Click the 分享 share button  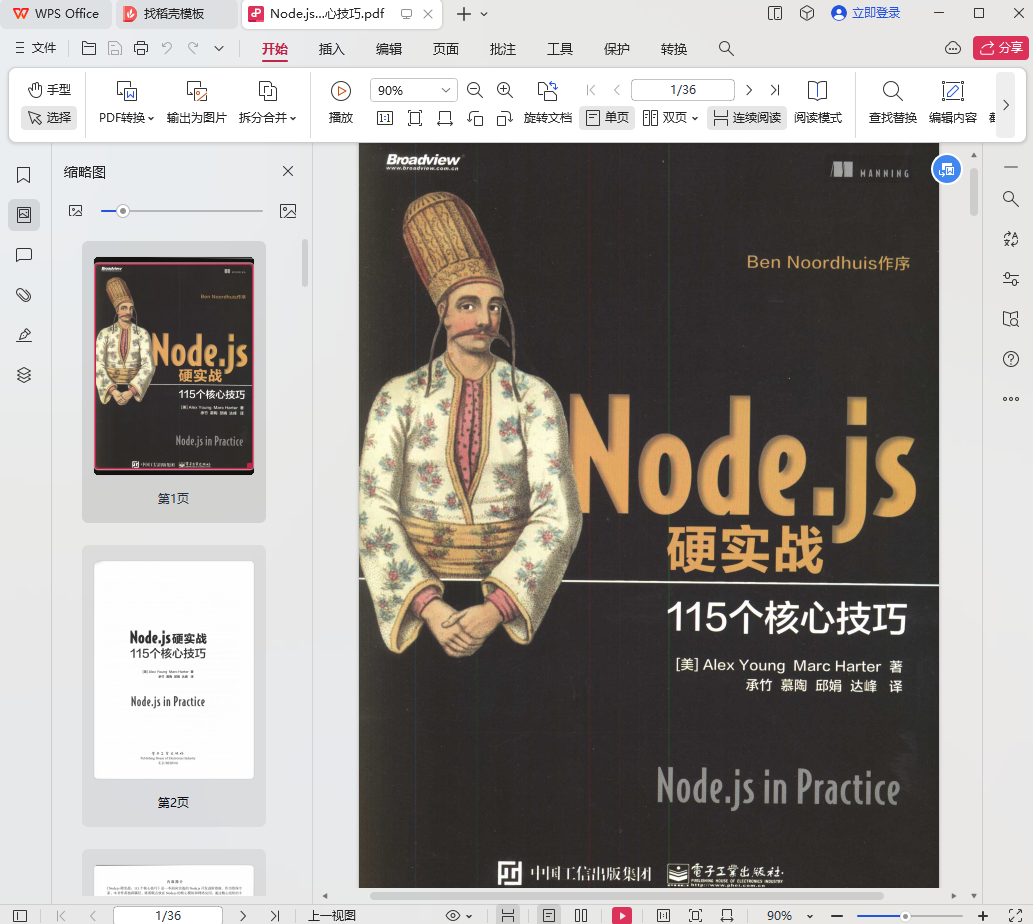[1000, 48]
